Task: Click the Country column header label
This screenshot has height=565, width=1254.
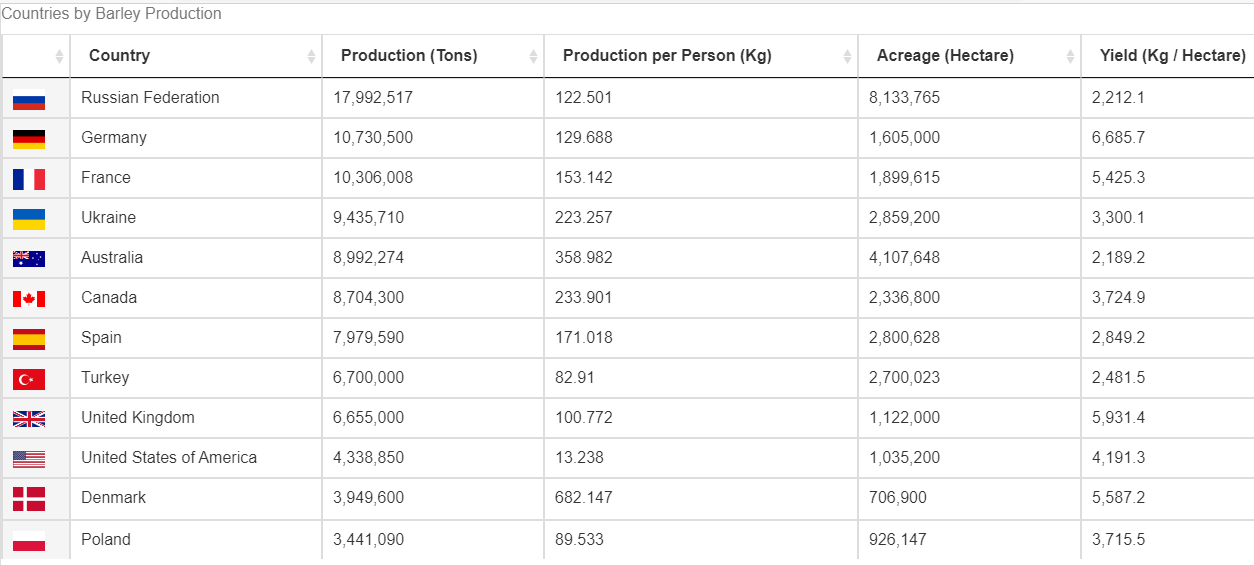Action: click(x=119, y=56)
